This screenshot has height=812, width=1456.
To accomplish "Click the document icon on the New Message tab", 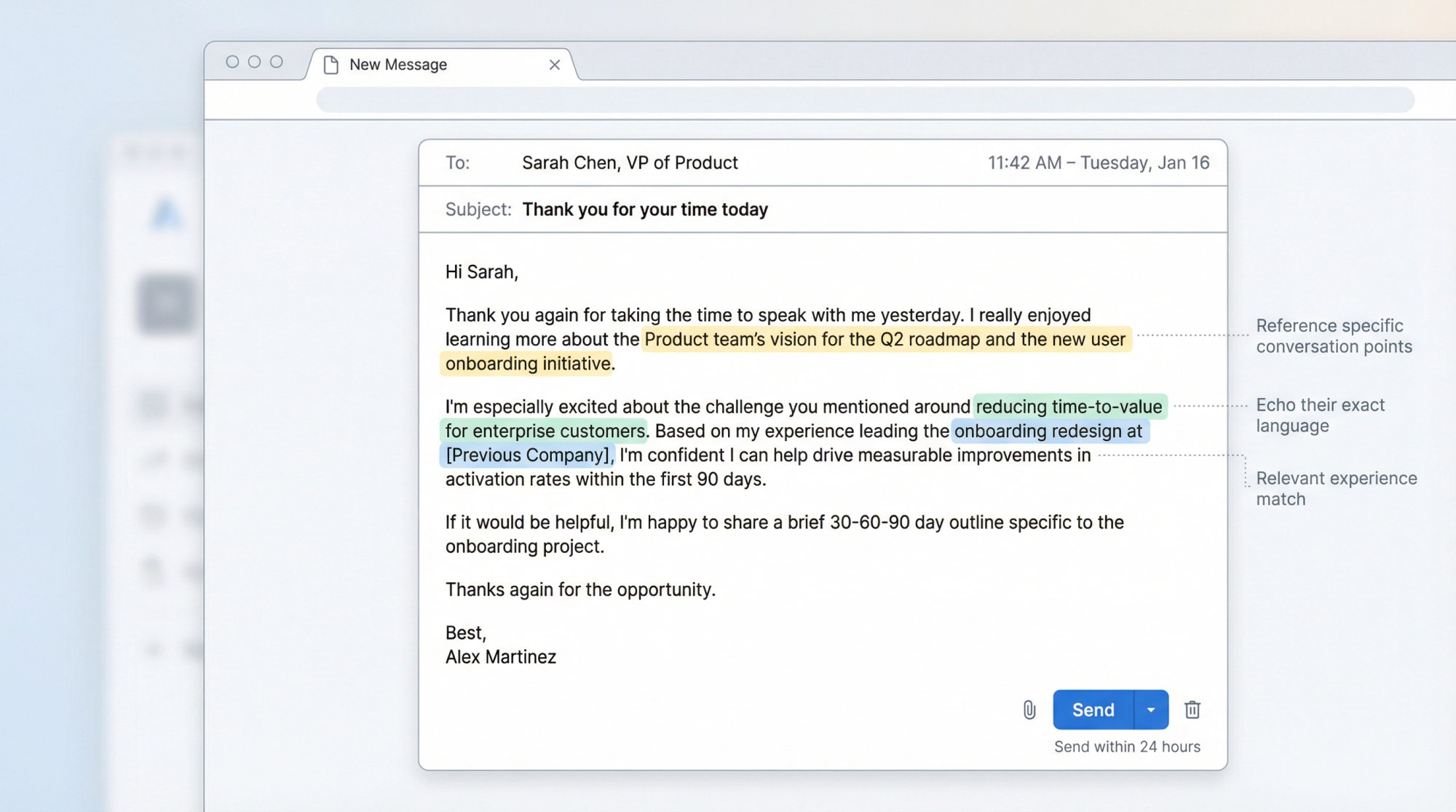I will click(x=332, y=64).
